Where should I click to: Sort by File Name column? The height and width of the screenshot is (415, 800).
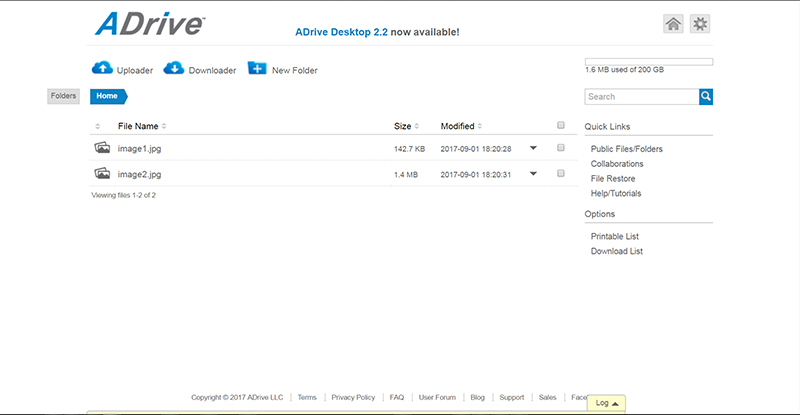pos(142,126)
